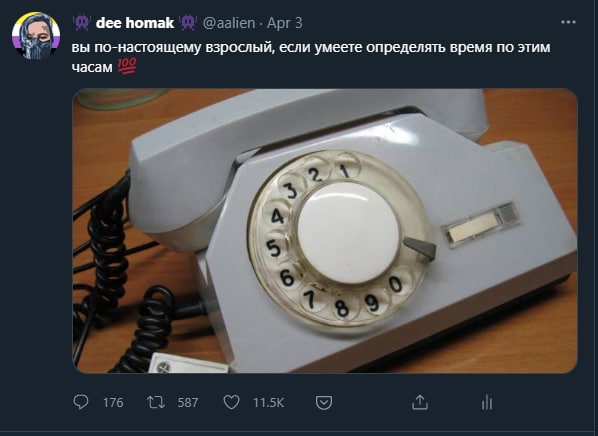Open the @aalien handle link

tap(229, 23)
